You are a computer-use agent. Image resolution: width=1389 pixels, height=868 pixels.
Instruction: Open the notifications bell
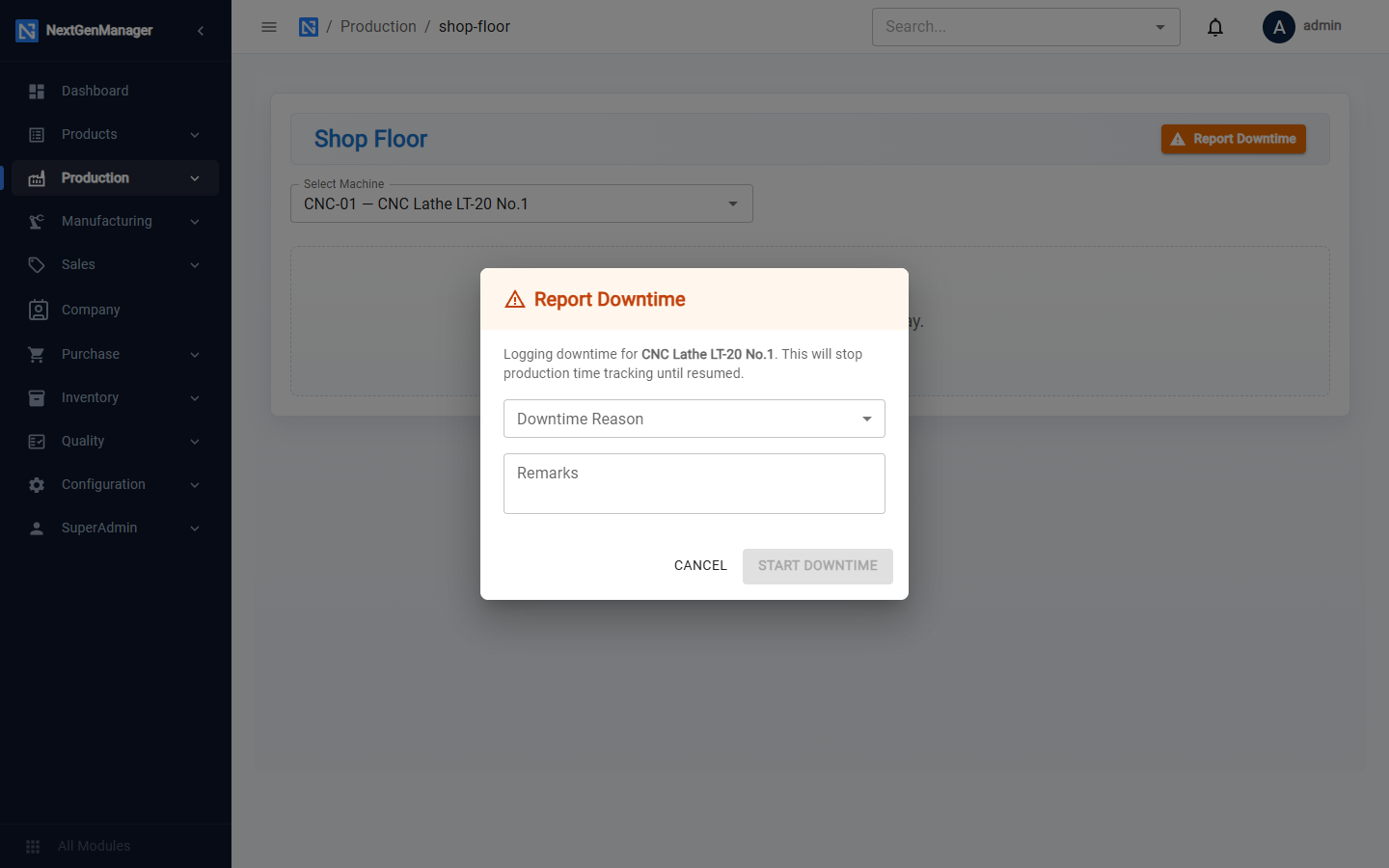tap(1215, 27)
